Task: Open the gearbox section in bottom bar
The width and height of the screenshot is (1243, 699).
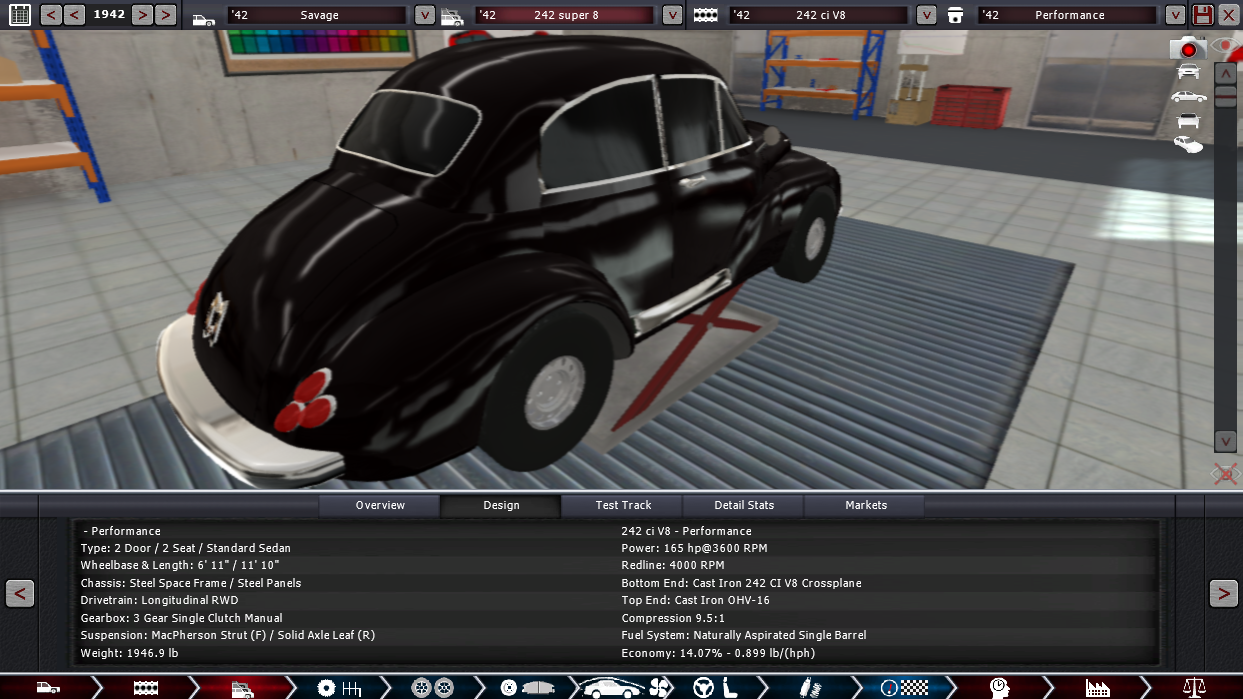Action: point(339,687)
